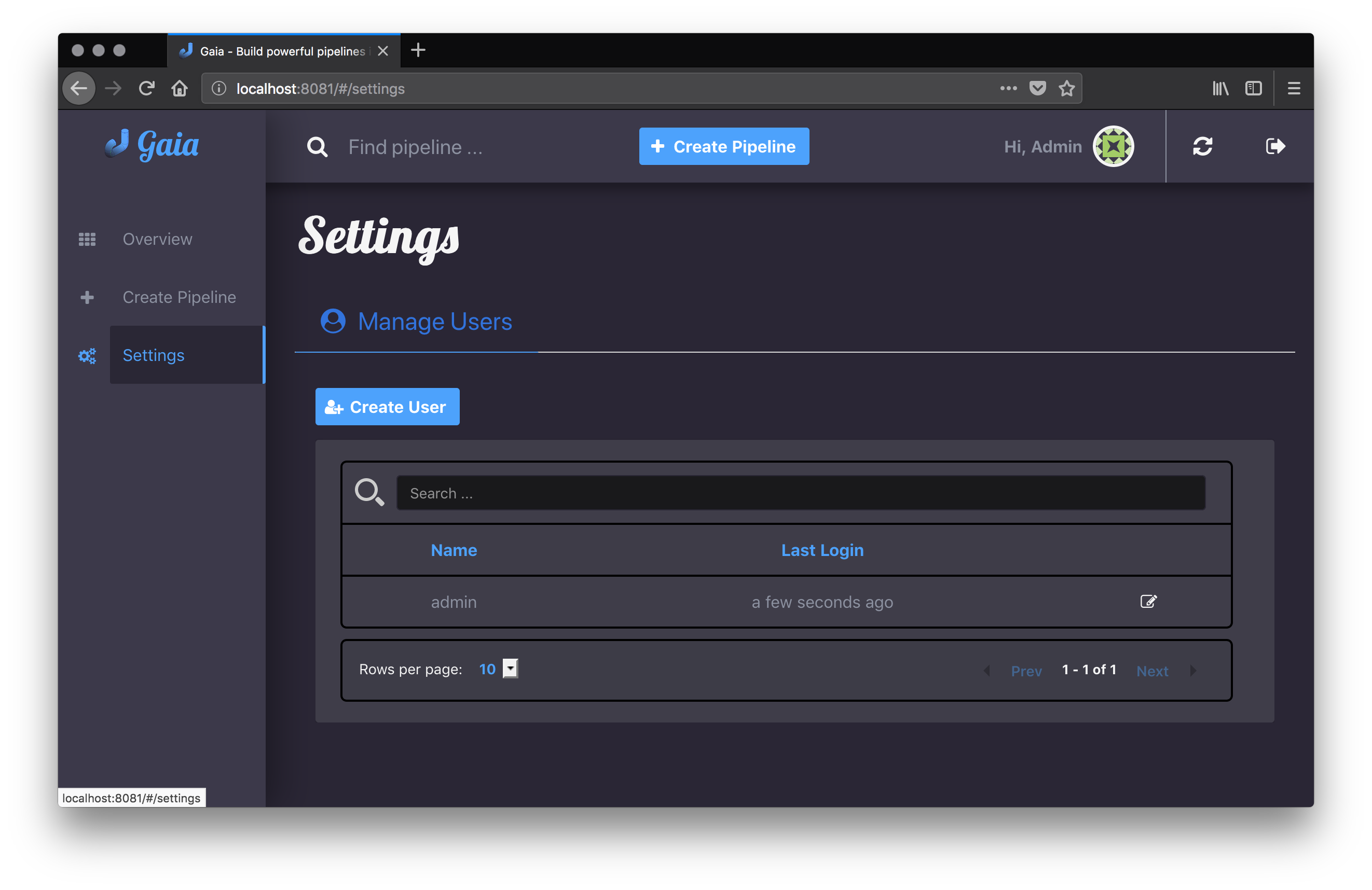The image size is (1372, 890).
Task: Open the Admin user avatar
Action: [x=1113, y=146]
